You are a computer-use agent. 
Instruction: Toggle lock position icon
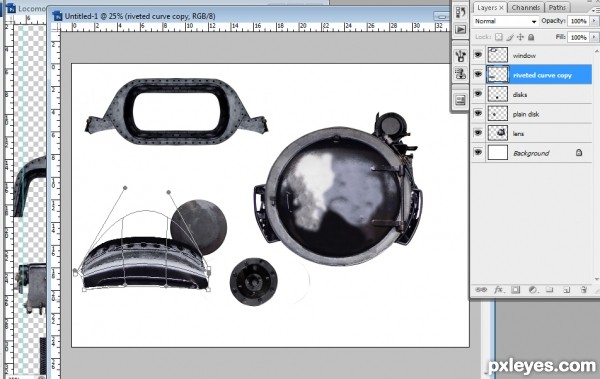[x=520, y=37]
